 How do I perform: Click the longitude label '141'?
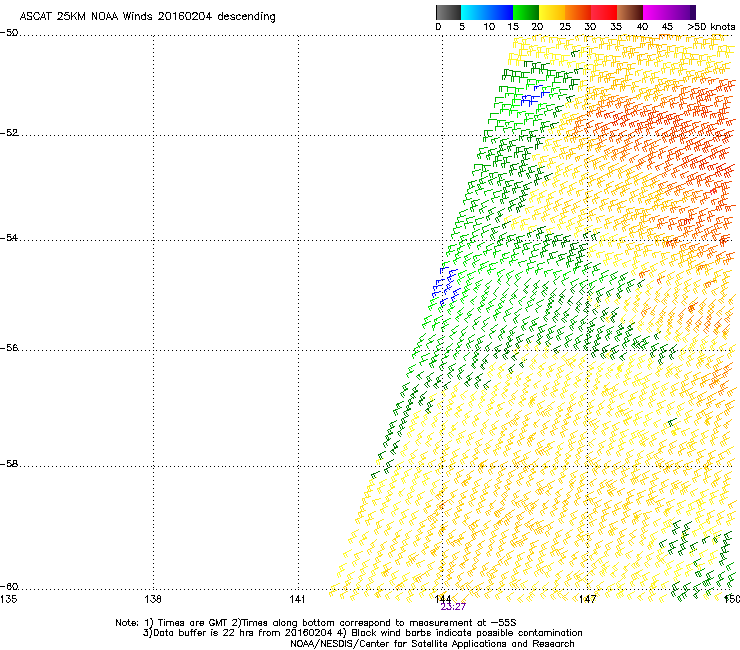297,599
